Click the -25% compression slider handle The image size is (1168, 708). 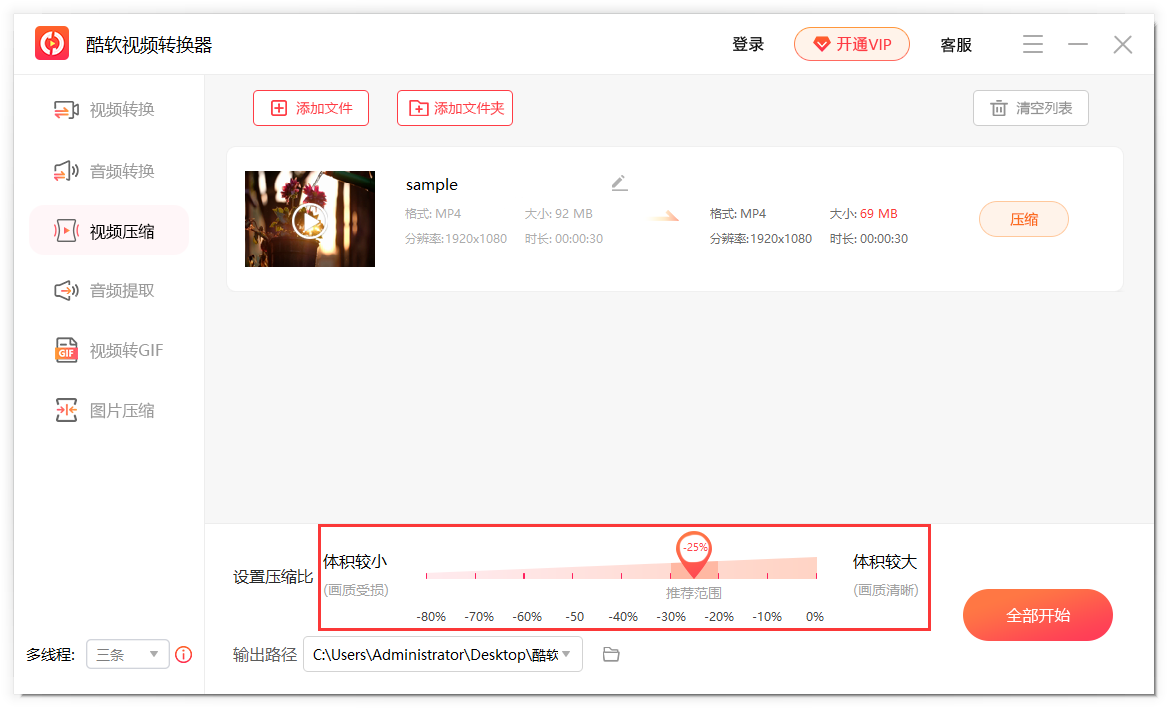point(694,553)
